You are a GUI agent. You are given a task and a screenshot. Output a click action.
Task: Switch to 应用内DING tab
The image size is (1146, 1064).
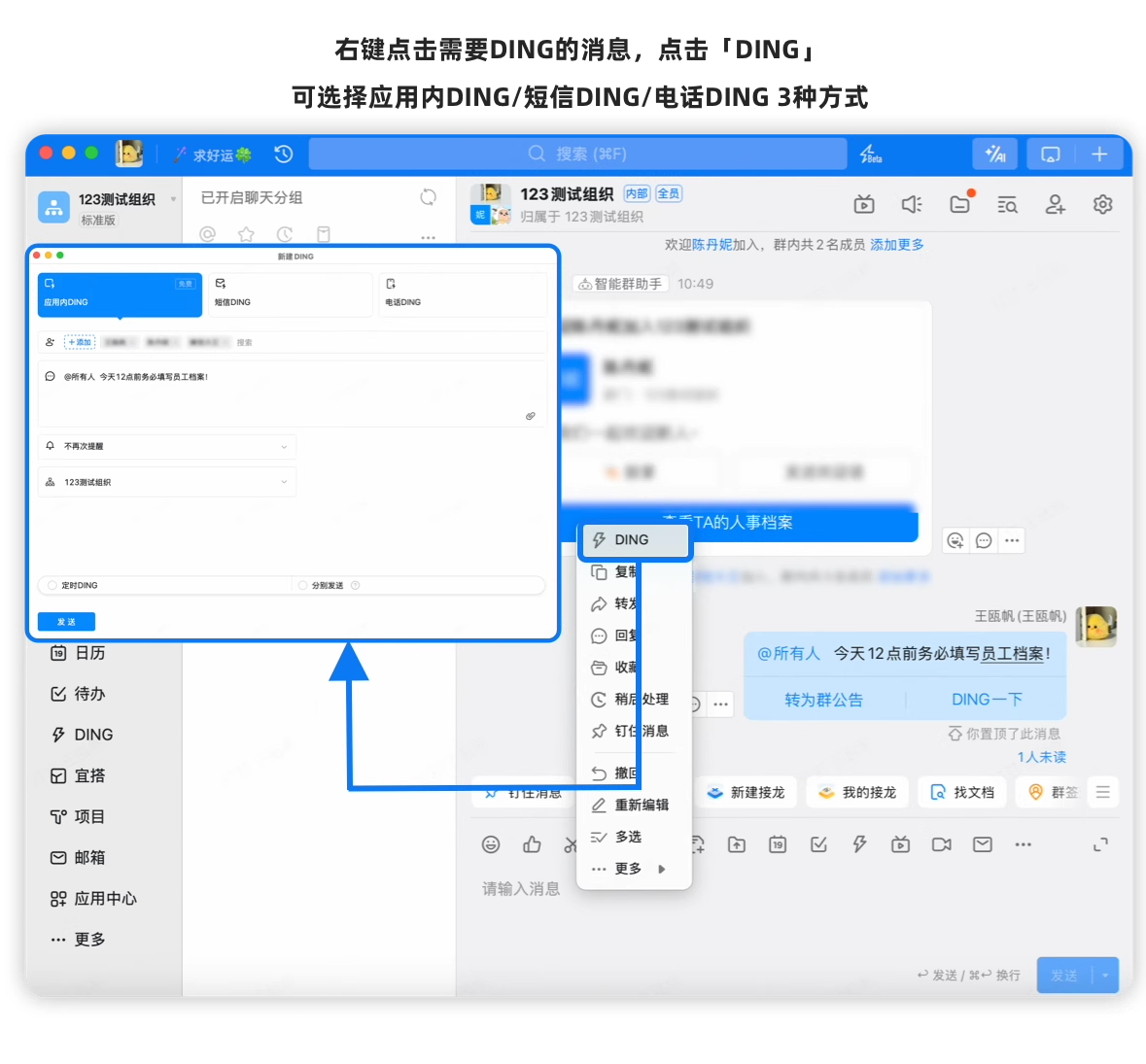(x=120, y=294)
